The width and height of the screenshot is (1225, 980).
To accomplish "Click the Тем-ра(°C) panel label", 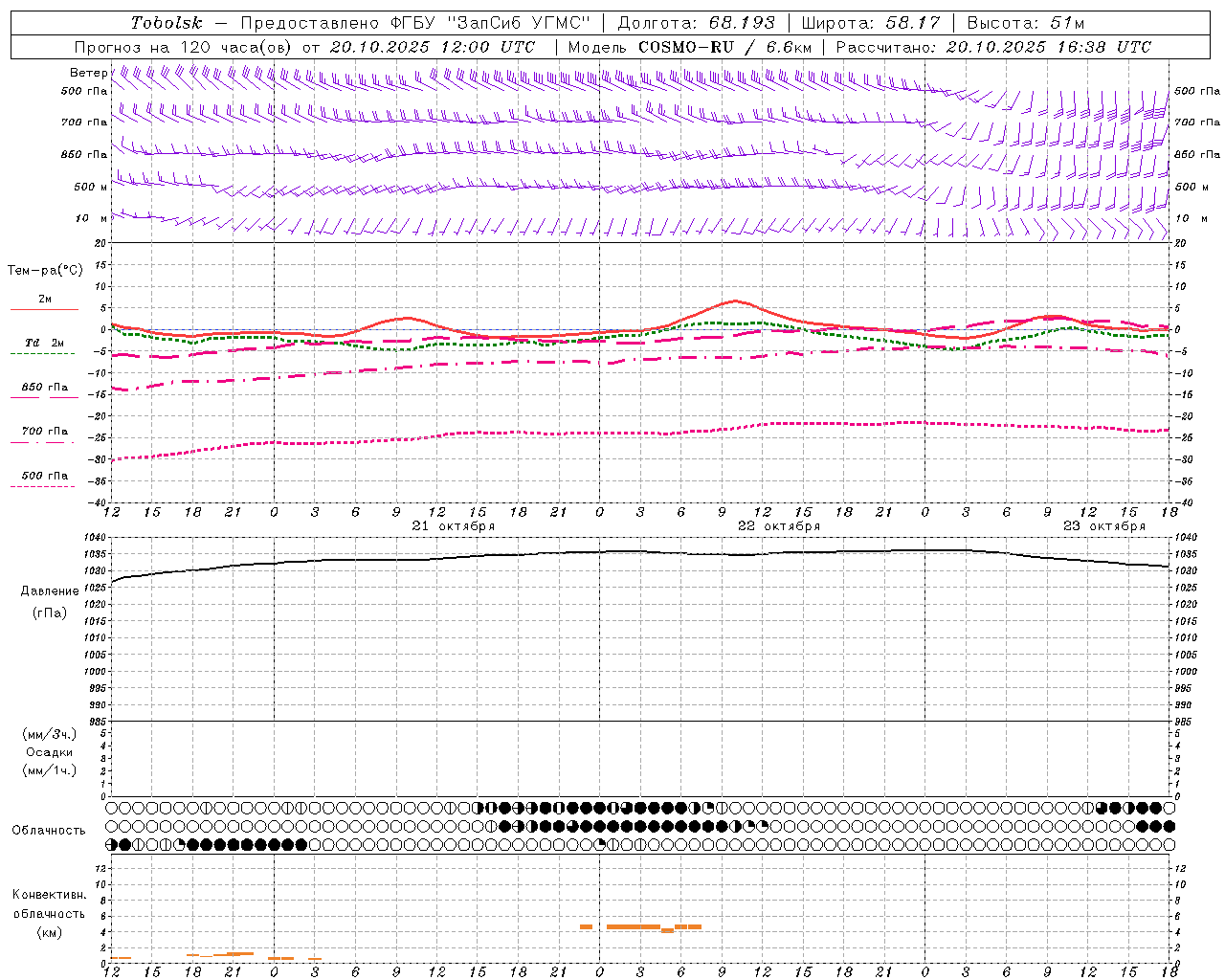I will (45, 271).
